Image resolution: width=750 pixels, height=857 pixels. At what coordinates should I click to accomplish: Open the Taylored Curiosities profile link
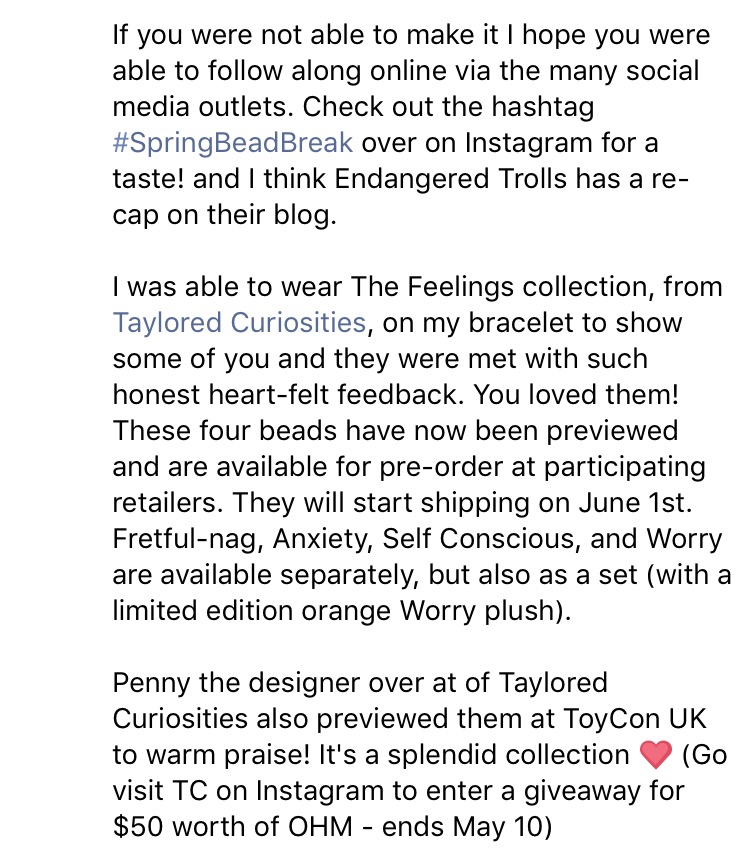coord(239,322)
